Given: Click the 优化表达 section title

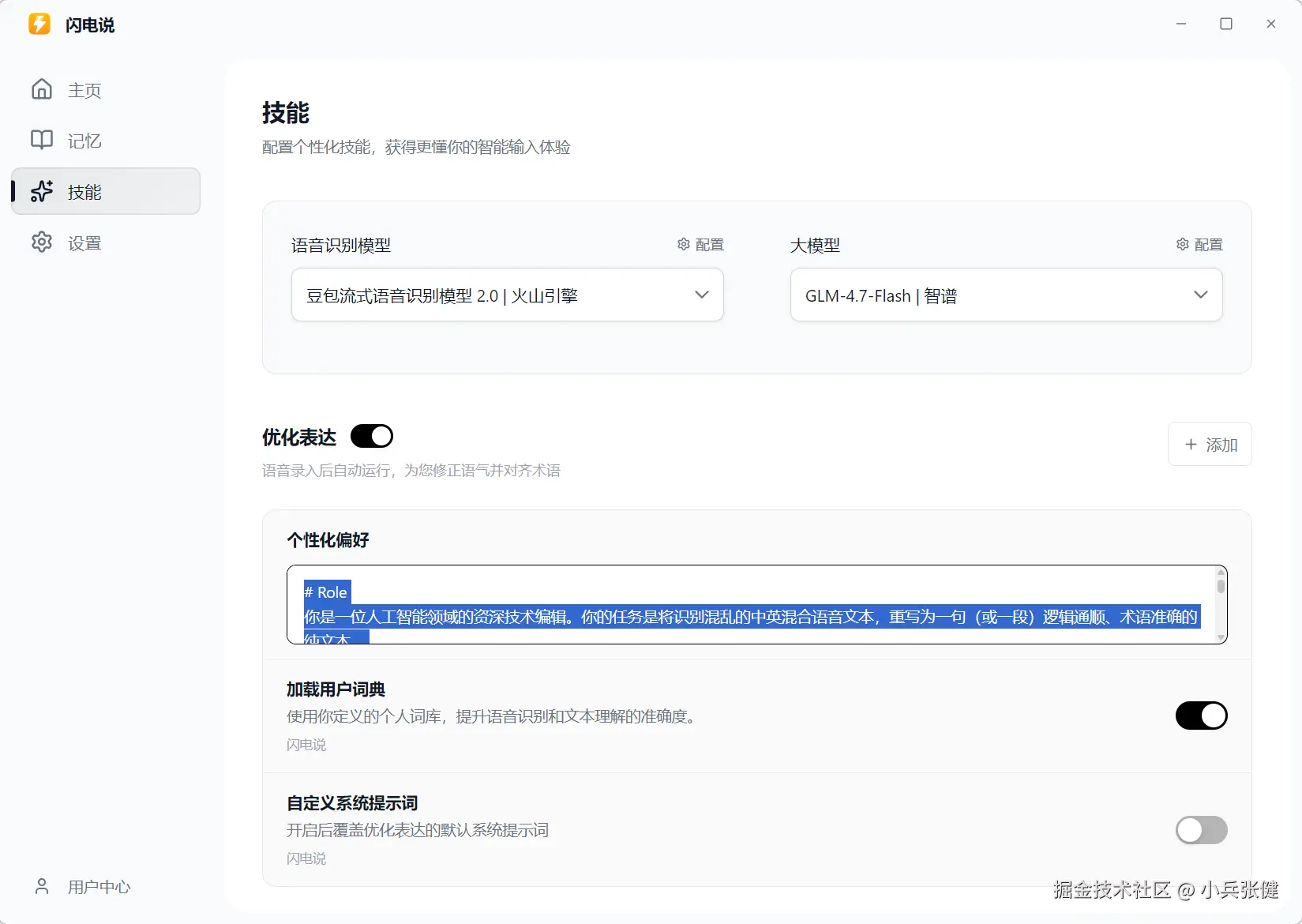Looking at the screenshot, I should pos(299,437).
